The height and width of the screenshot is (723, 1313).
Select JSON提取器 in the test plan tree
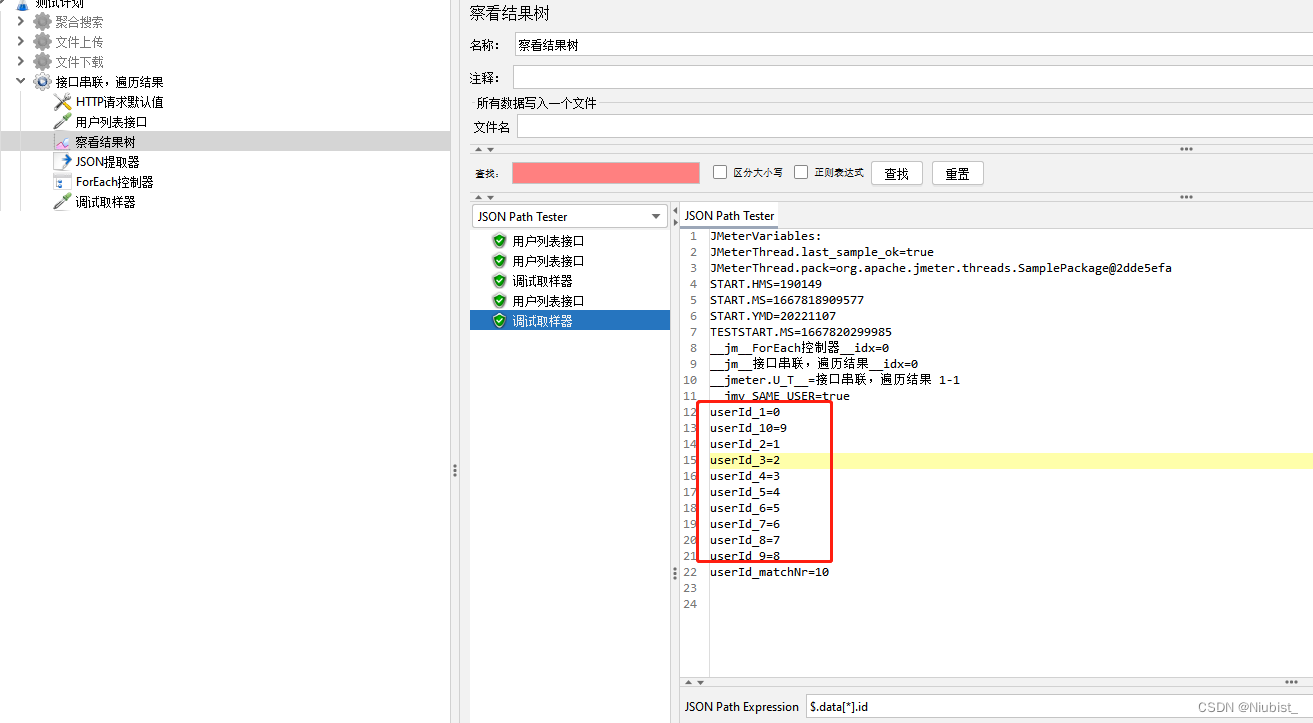108,162
